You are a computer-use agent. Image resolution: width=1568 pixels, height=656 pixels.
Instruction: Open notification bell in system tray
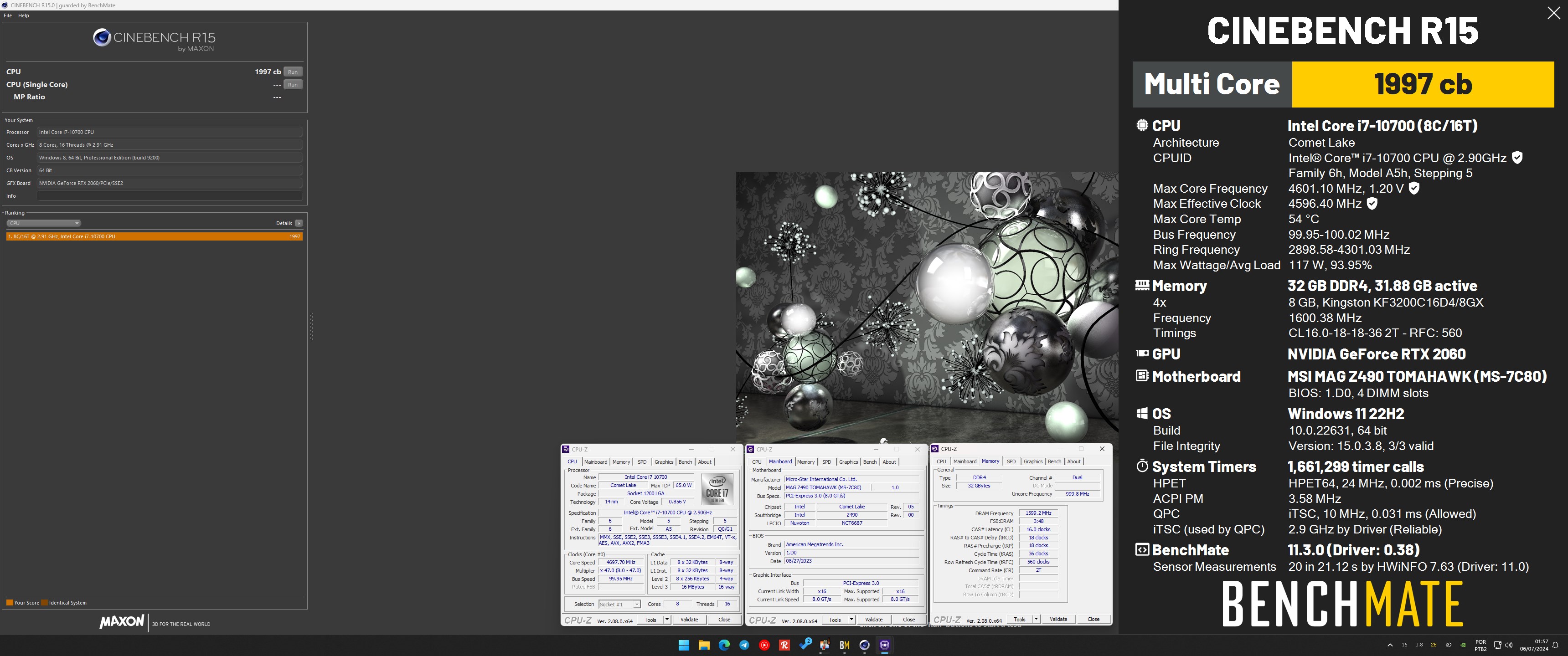click(x=1555, y=645)
